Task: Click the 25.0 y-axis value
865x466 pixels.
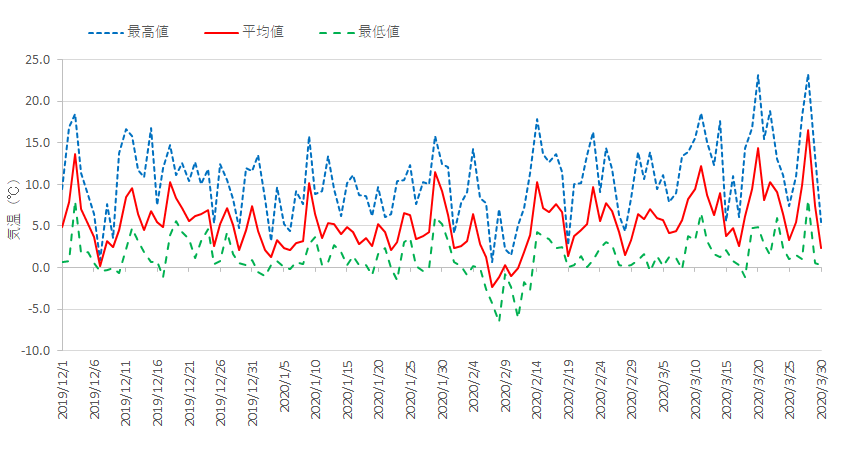Action: 38,60
